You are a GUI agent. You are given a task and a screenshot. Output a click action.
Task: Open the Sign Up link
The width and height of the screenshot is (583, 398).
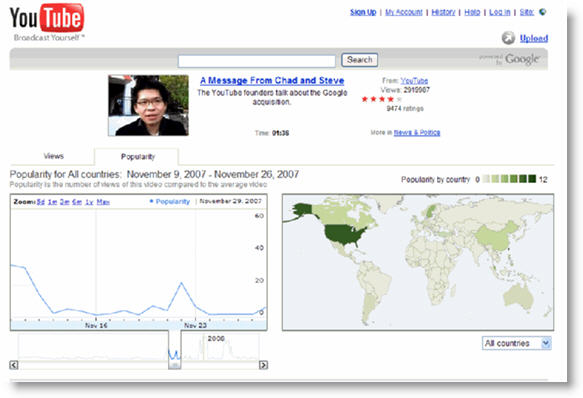(x=363, y=12)
